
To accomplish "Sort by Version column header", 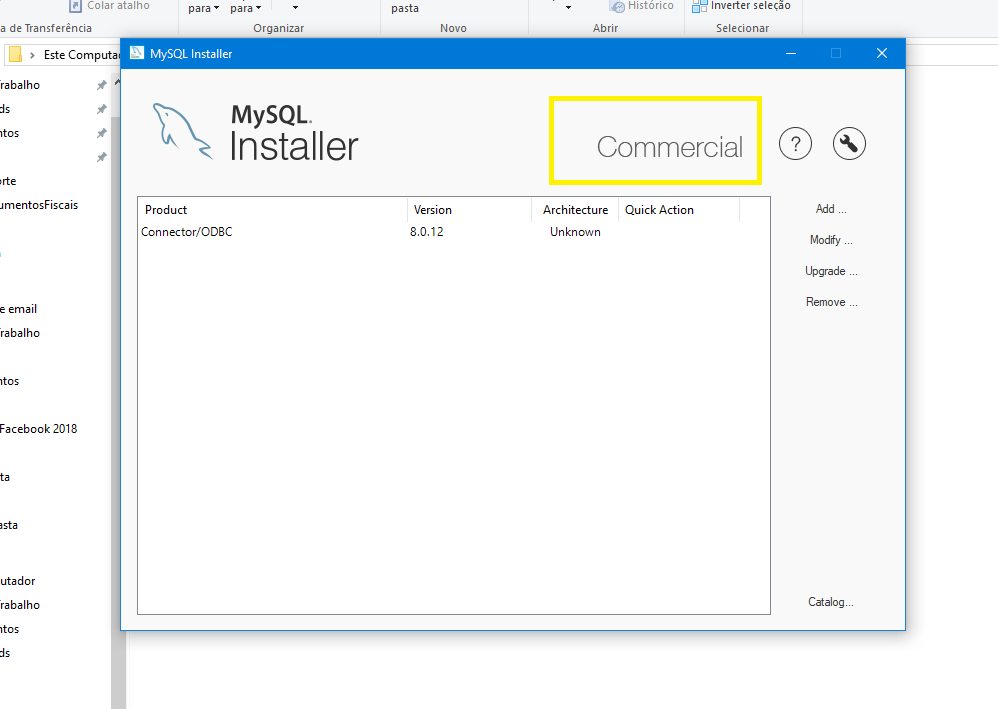I will 469,209.
